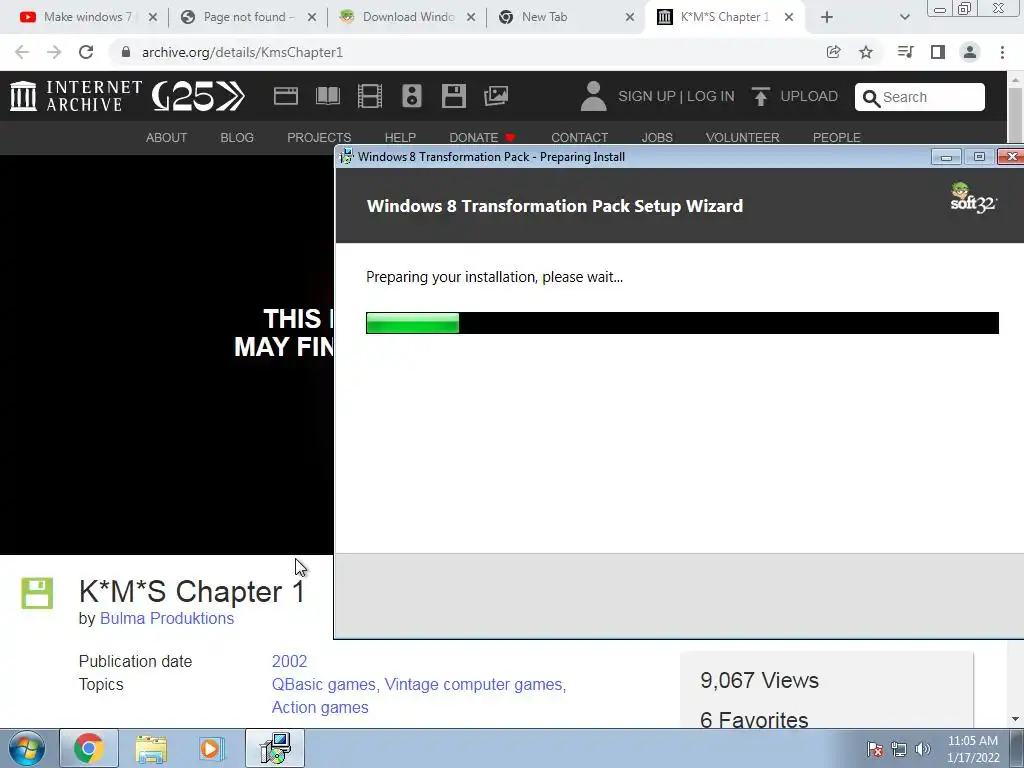This screenshot has width=1024, height=768.
Task: Bookmark this page with the star icon
Action: click(866, 52)
